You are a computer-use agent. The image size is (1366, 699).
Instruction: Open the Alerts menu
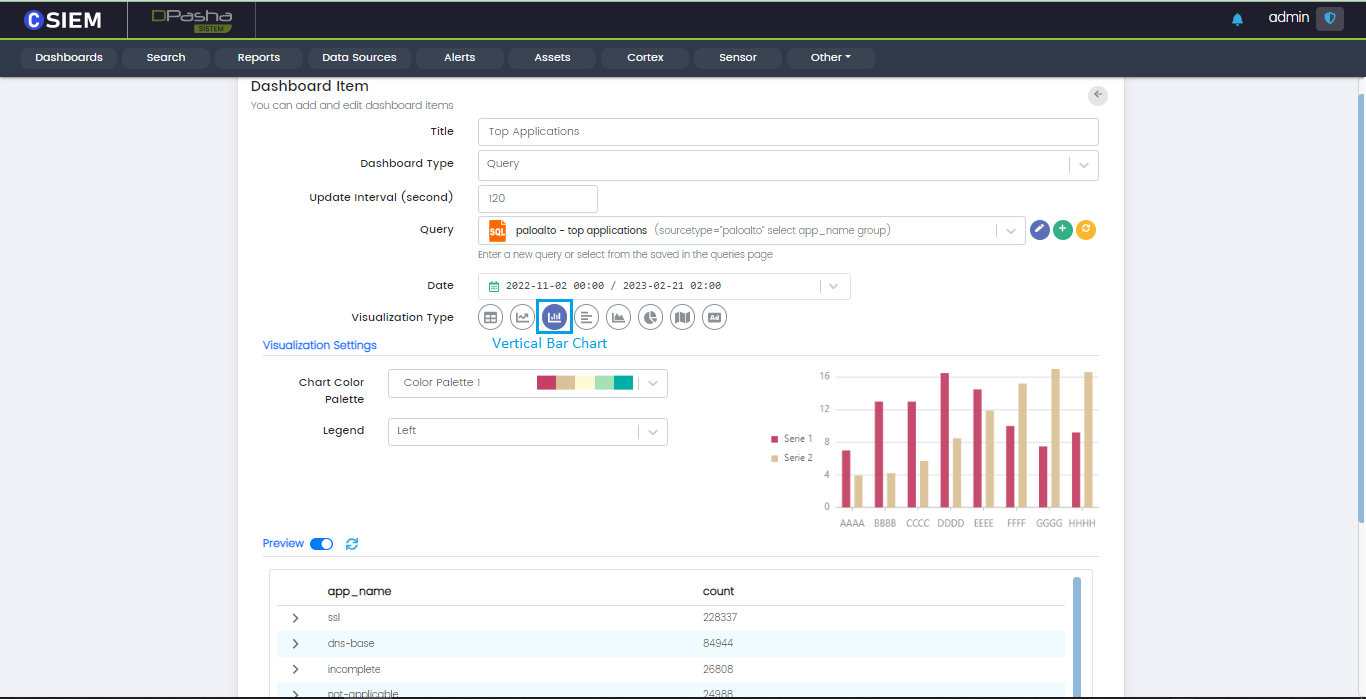(460, 58)
